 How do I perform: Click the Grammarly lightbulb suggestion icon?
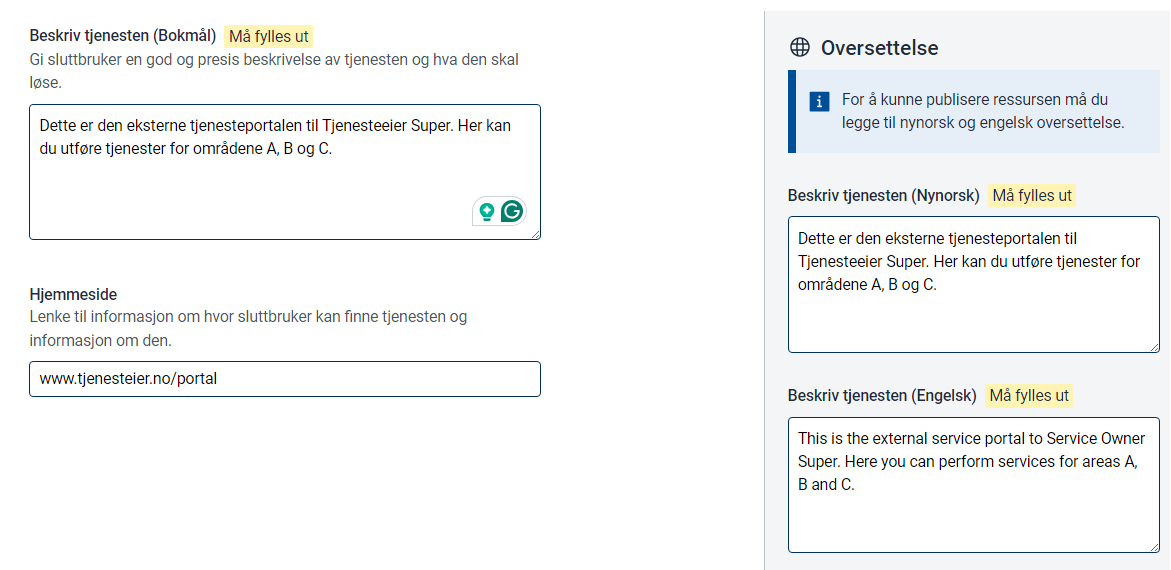tap(487, 211)
